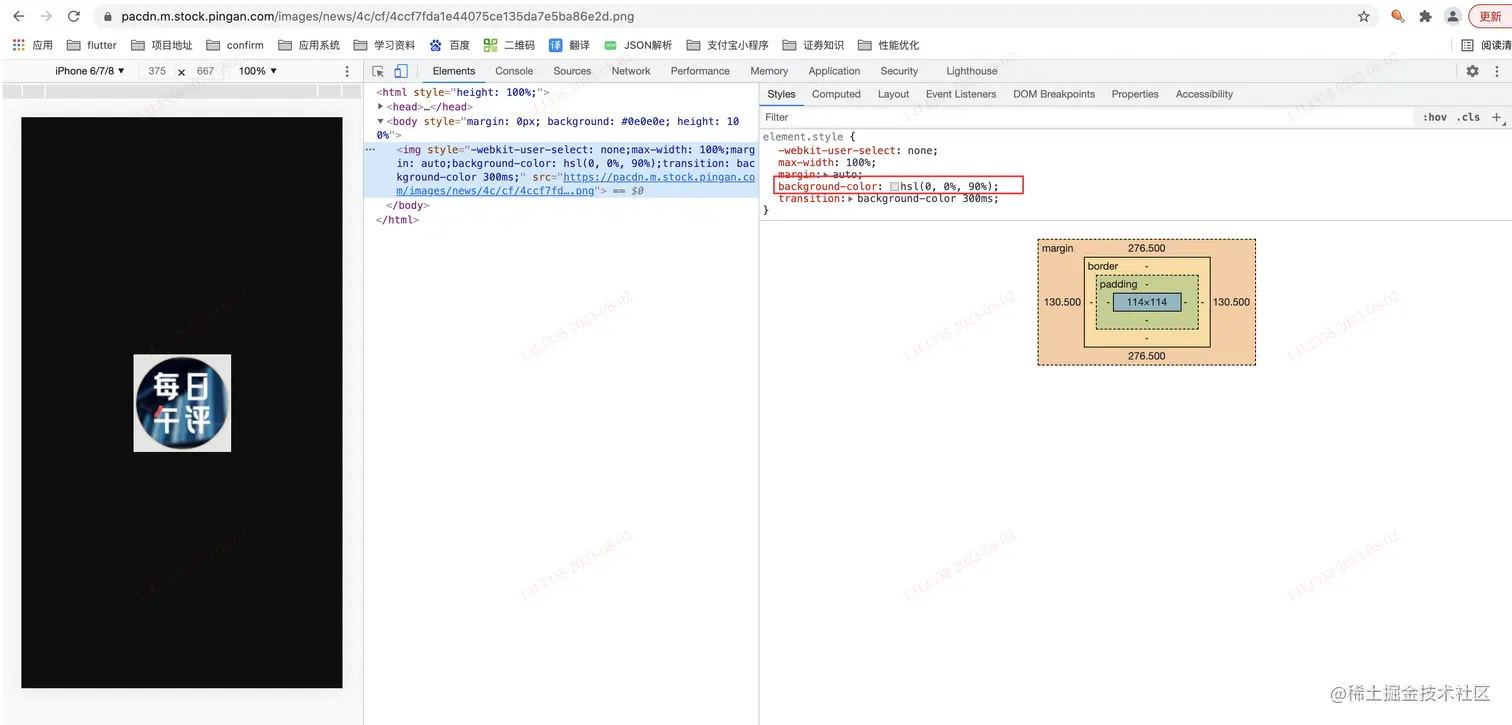
Task: Open the 100% zoom dropdown
Action: point(258,71)
